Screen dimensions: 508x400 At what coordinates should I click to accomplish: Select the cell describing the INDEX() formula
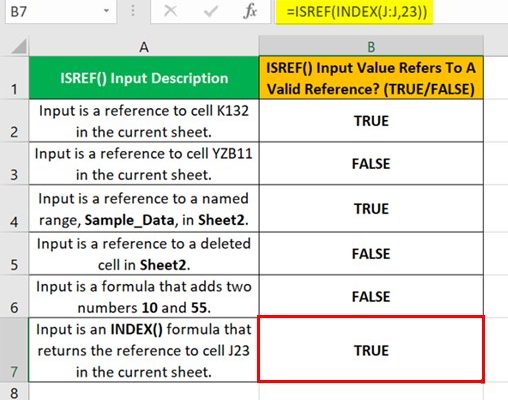(144, 350)
